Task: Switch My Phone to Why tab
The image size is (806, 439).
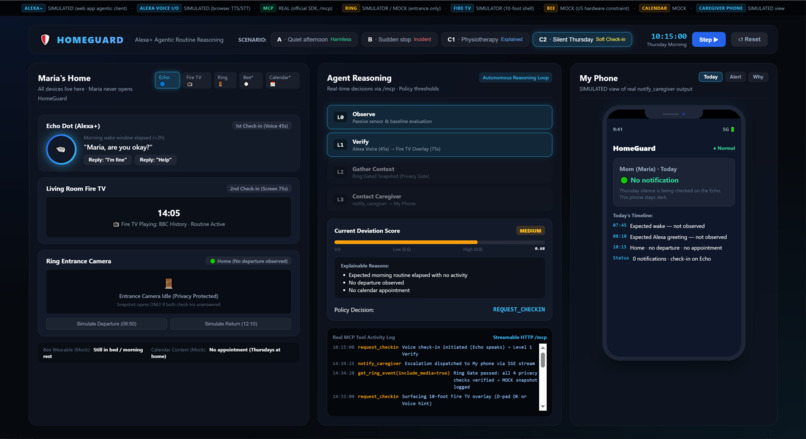Action: 758,77
